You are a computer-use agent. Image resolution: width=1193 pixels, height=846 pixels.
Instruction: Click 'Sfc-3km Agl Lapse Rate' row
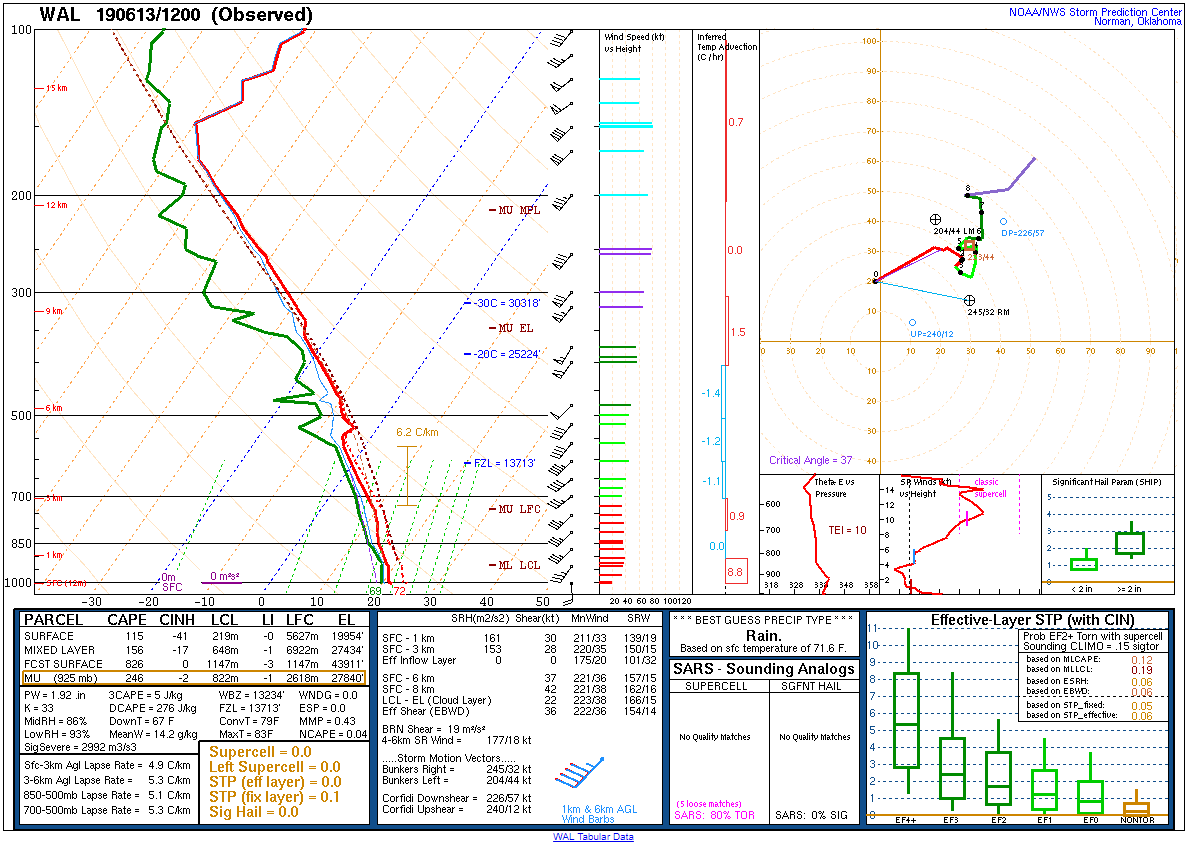(107, 765)
